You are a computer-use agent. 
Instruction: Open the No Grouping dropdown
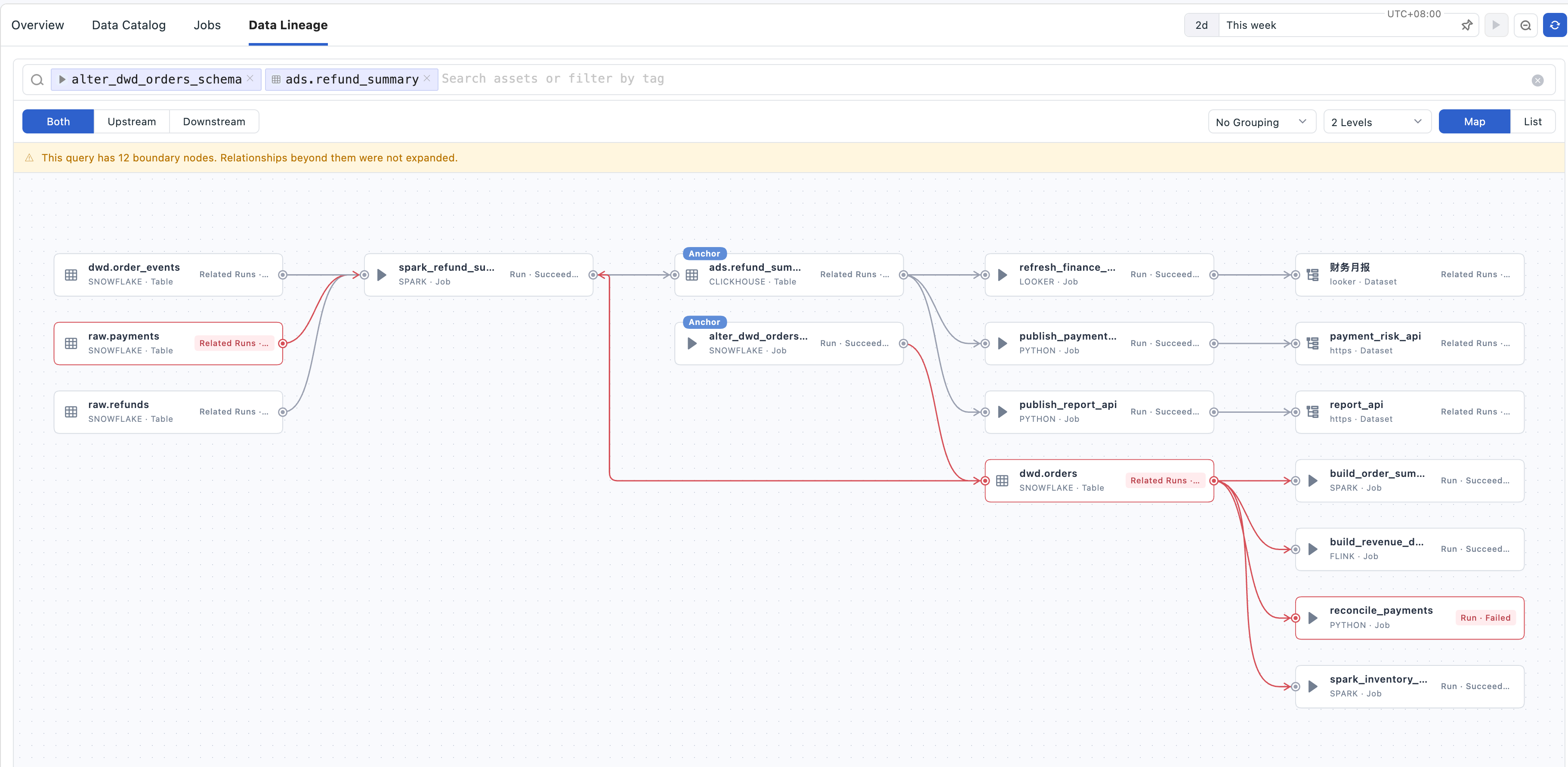[x=1262, y=122]
